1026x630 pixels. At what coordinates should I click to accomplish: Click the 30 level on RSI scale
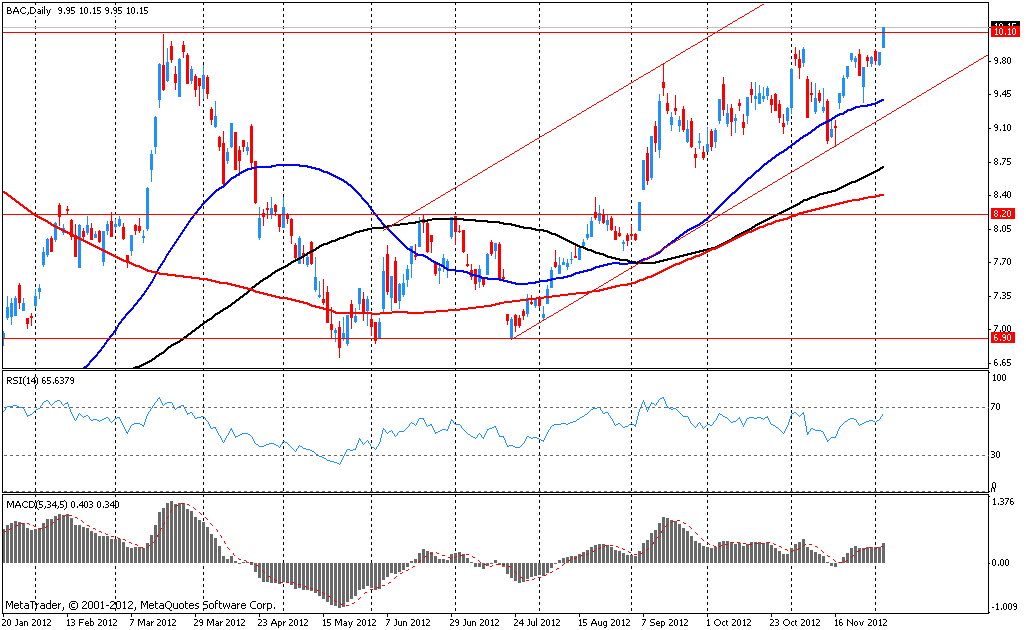[996, 455]
